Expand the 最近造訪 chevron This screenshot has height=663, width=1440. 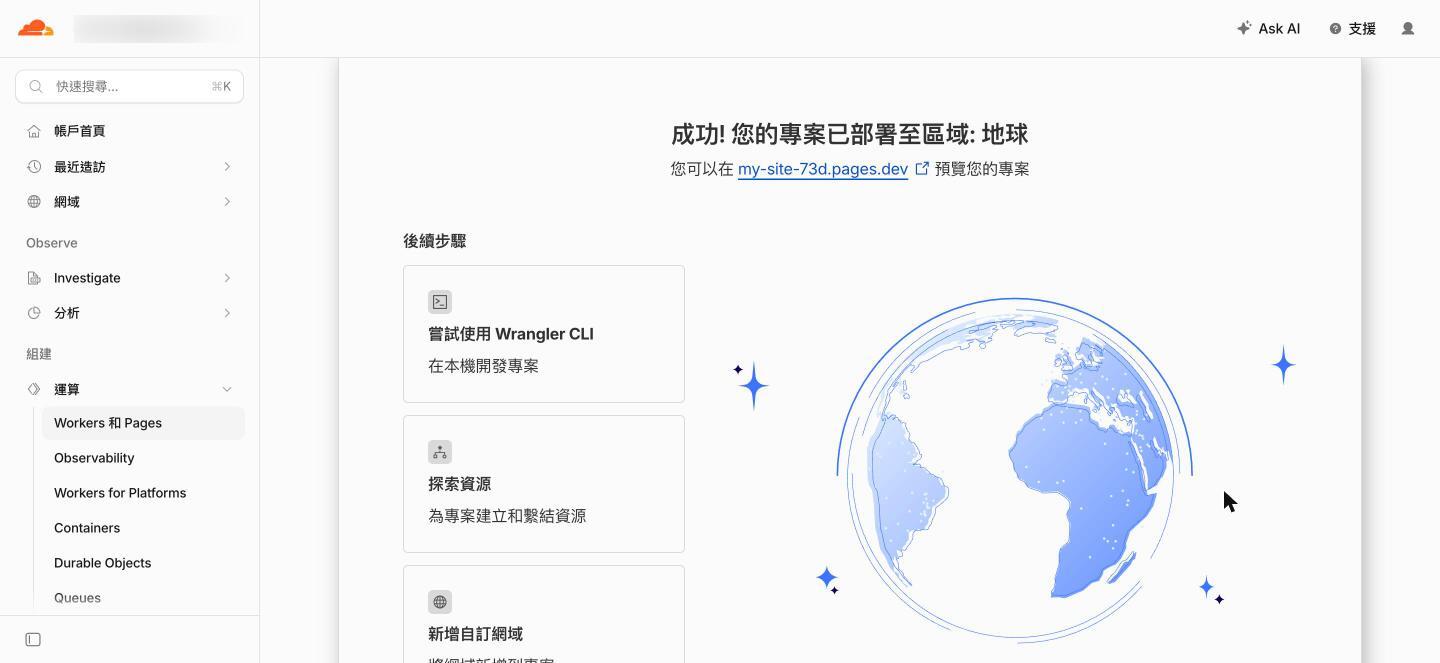227,166
